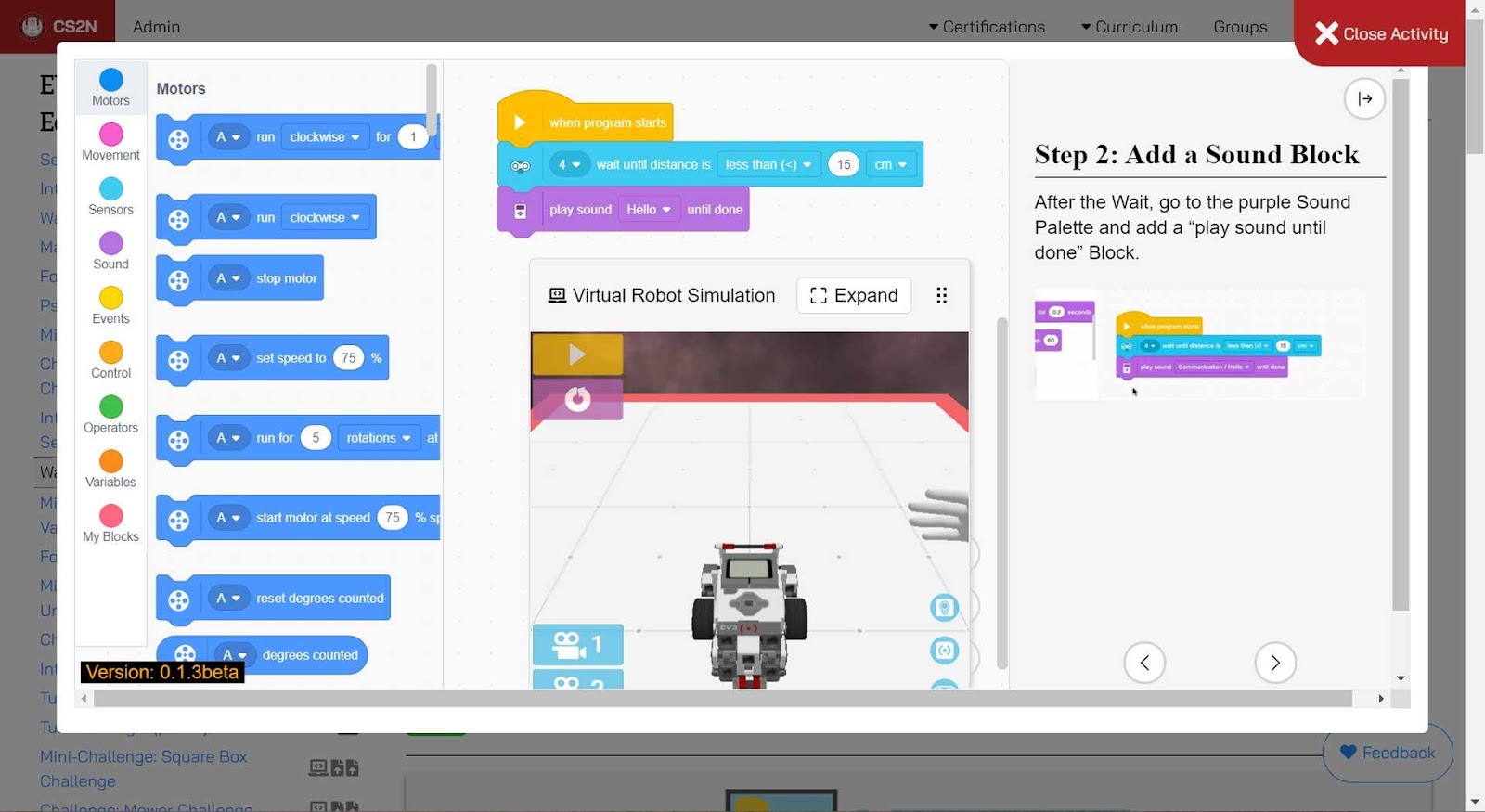The width and height of the screenshot is (1485, 812).
Task: Edit the distance value 15 field
Action: click(x=844, y=164)
